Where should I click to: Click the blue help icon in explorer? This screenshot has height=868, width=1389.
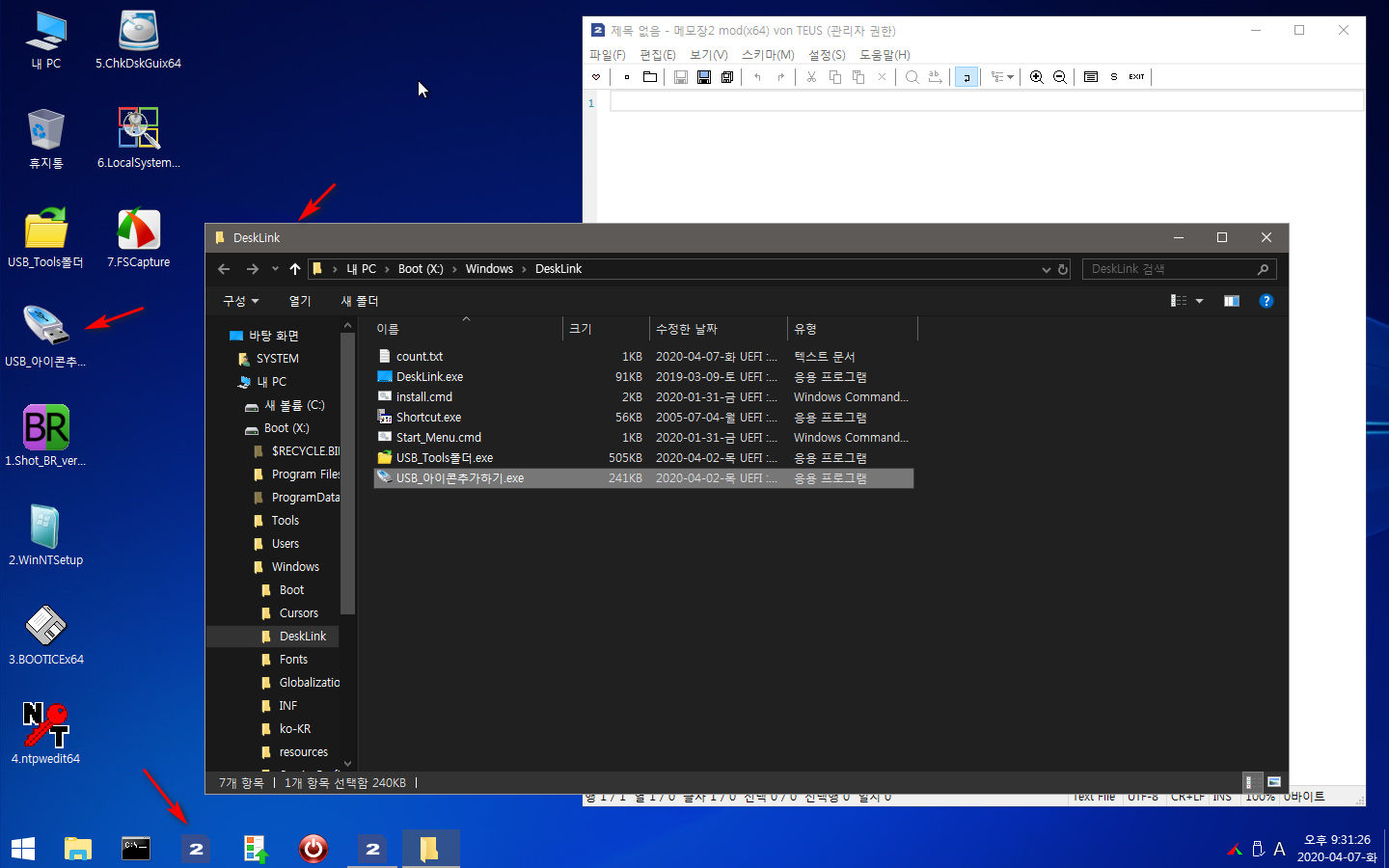click(1266, 301)
